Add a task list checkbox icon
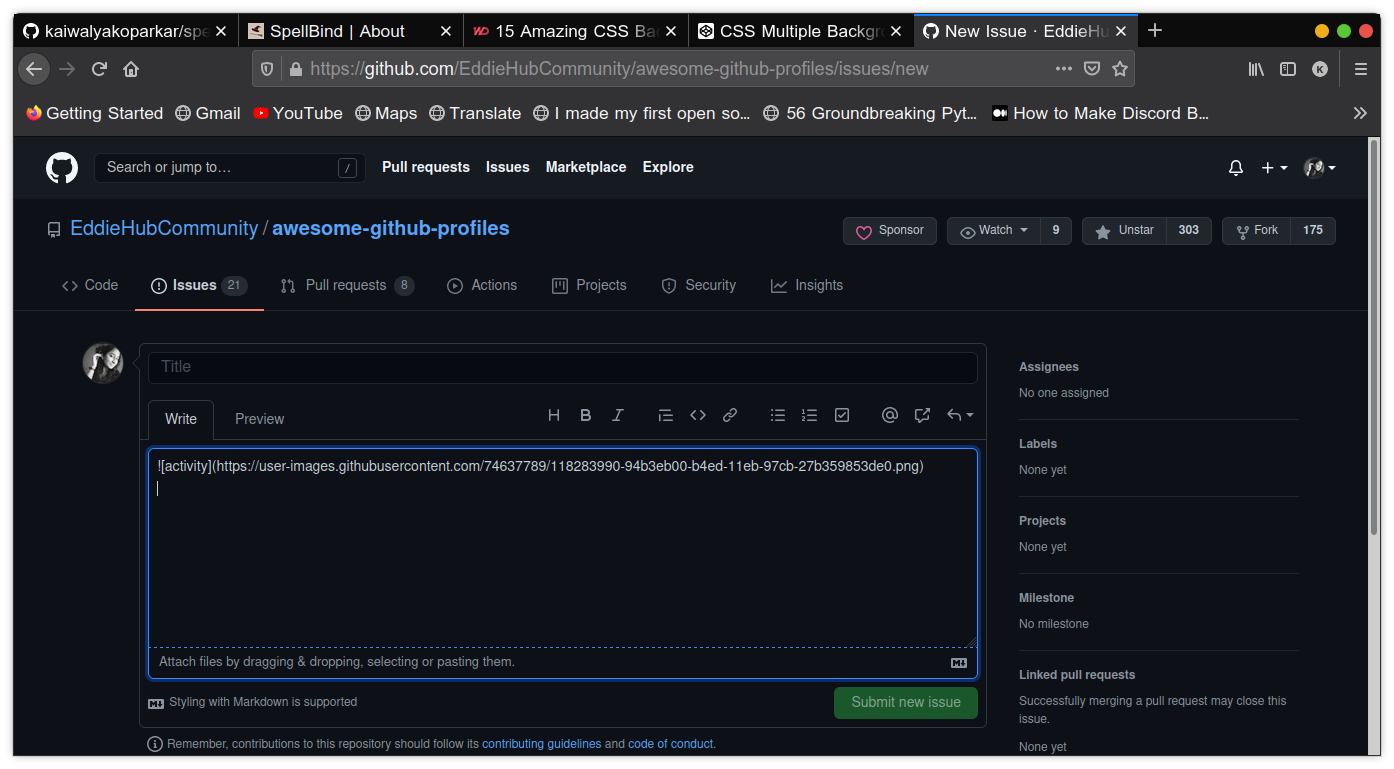Viewport: 1394px width, 769px height. tap(842, 415)
